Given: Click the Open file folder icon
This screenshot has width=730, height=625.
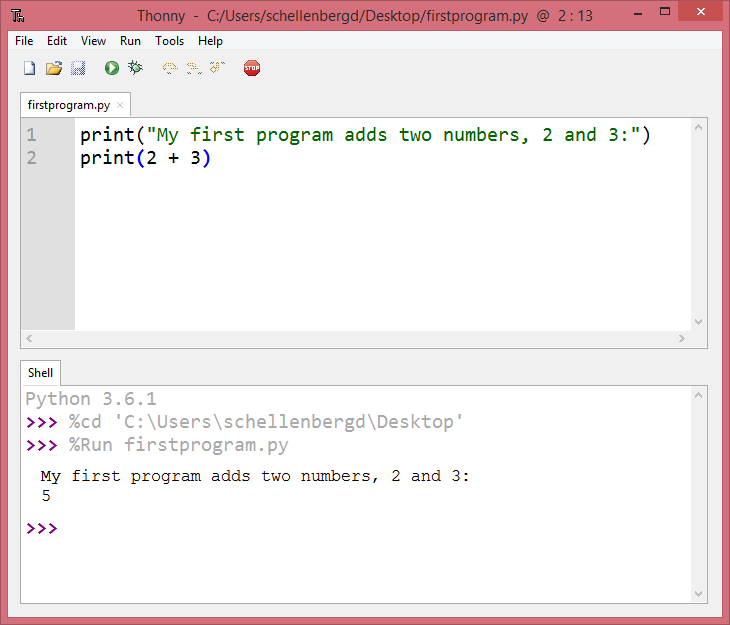Looking at the screenshot, I should (x=54, y=68).
